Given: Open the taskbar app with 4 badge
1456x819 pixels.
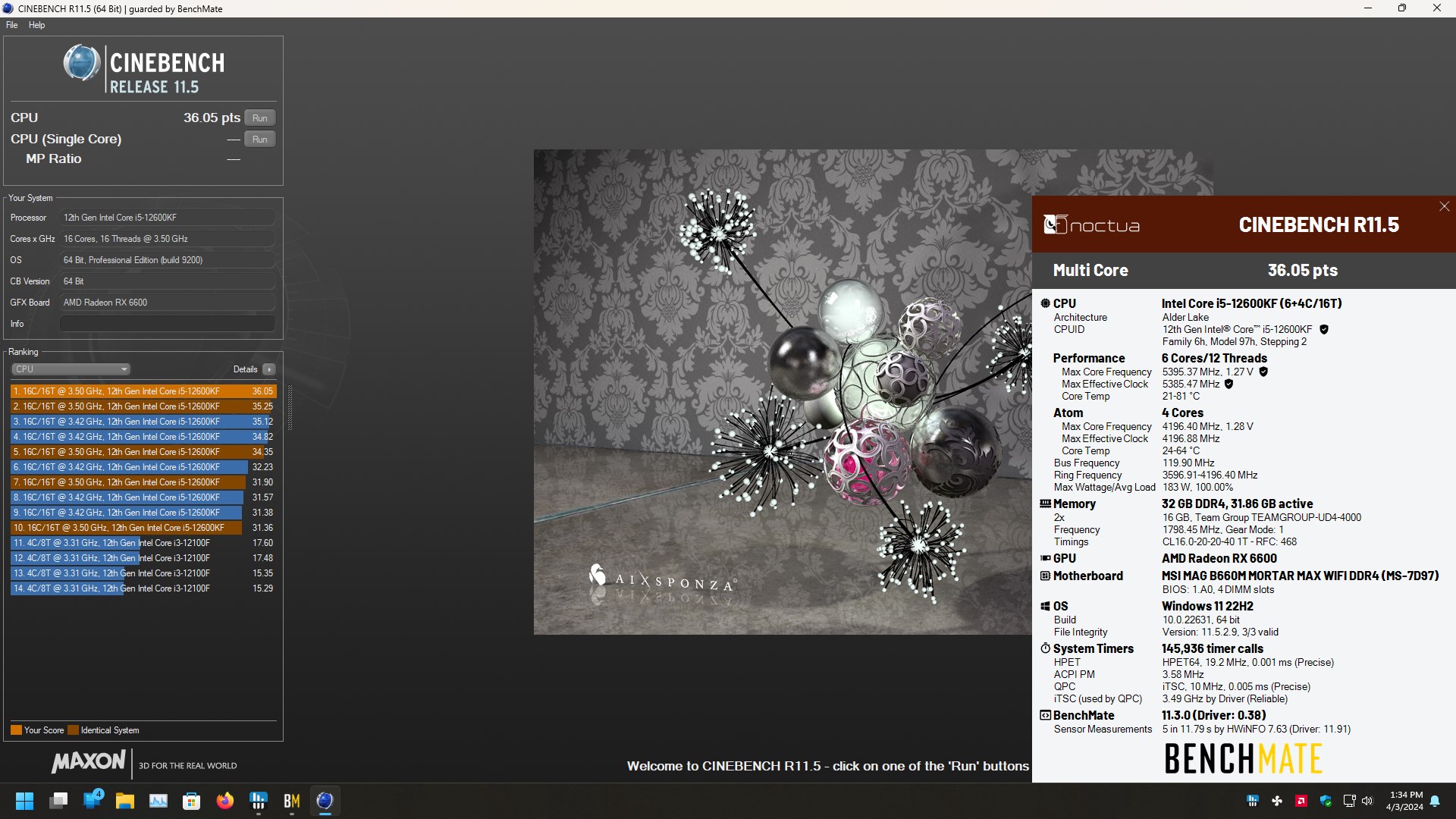Looking at the screenshot, I should tap(93, 800).
